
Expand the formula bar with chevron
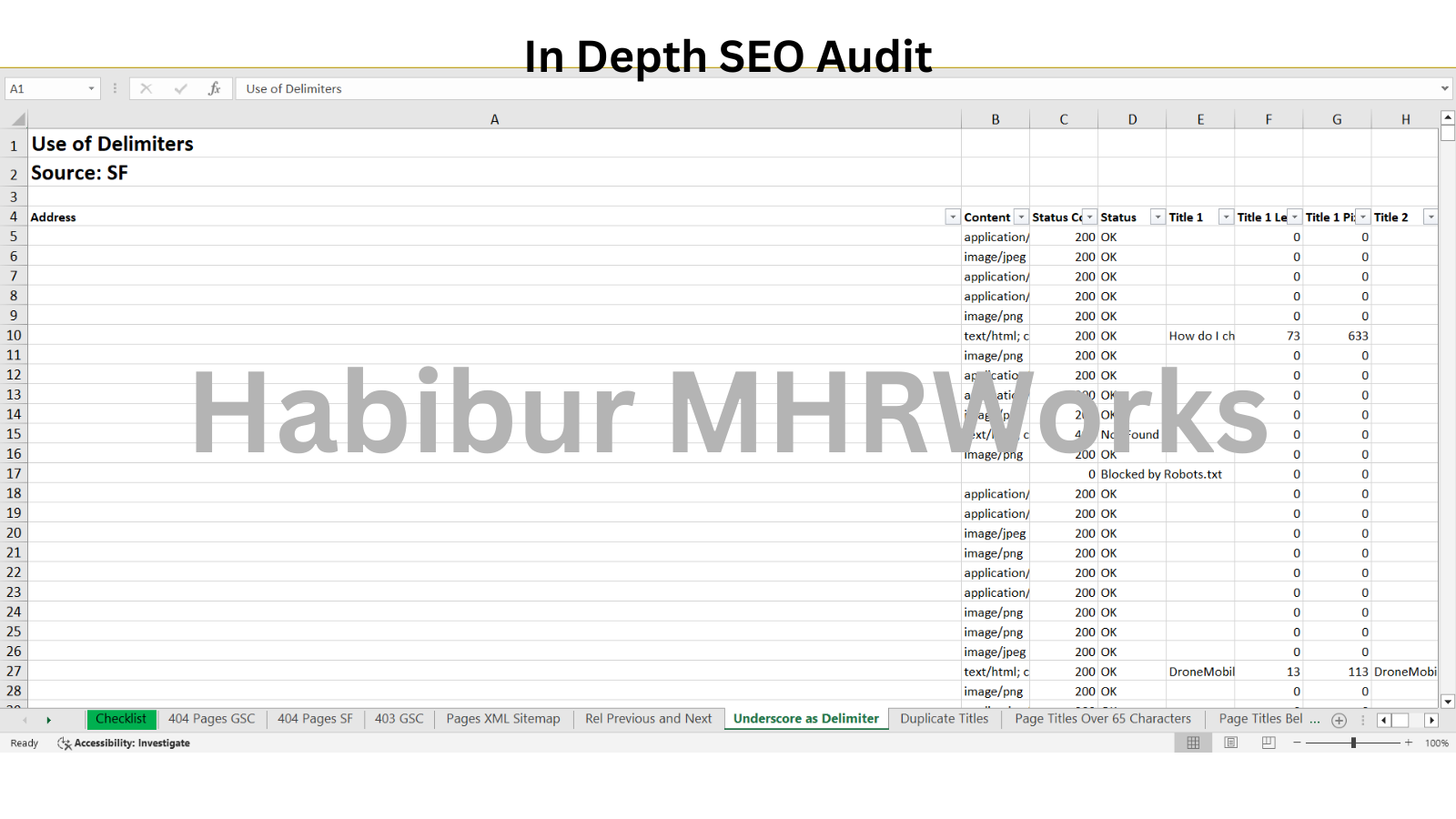[x=1444, y=88]
